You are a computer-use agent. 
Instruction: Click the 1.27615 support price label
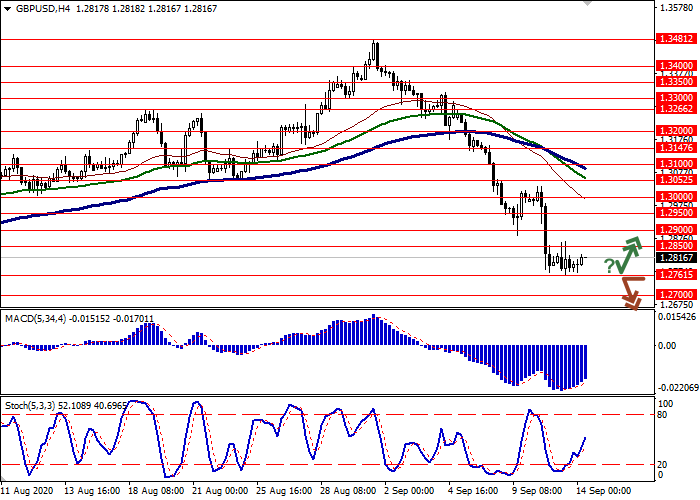pyautogui.click(x=676, y=274)
